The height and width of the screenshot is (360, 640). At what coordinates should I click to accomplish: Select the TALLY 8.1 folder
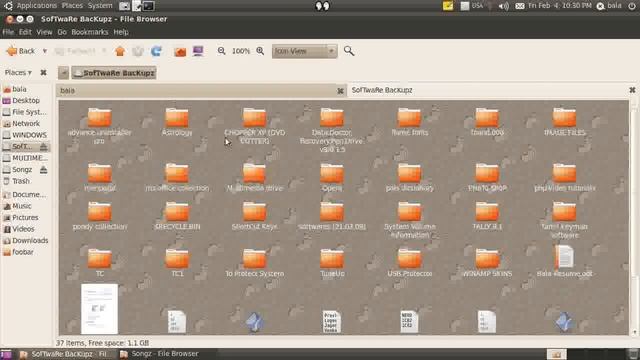click(x=487, y=212)
